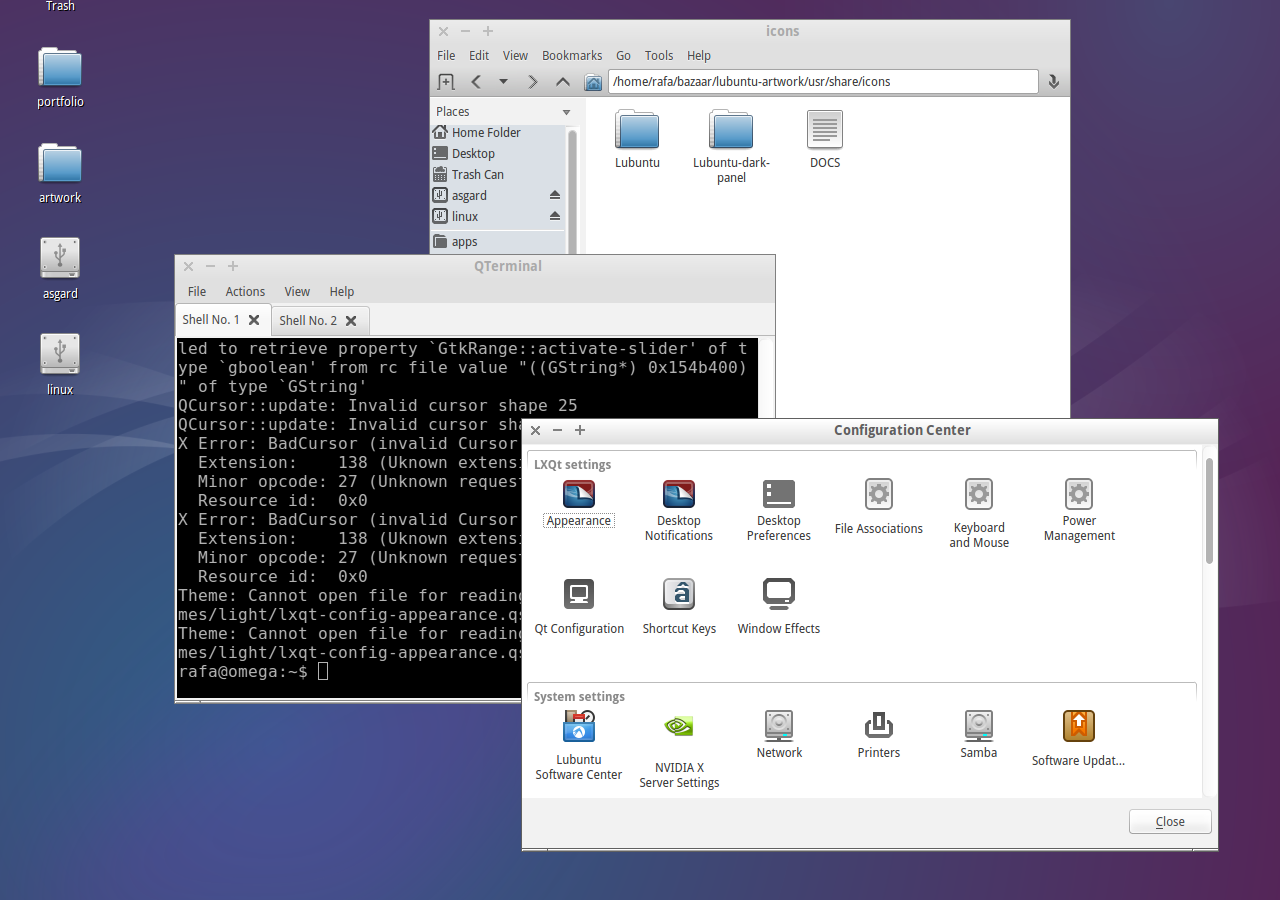Open the Samba settings icon

978,735
